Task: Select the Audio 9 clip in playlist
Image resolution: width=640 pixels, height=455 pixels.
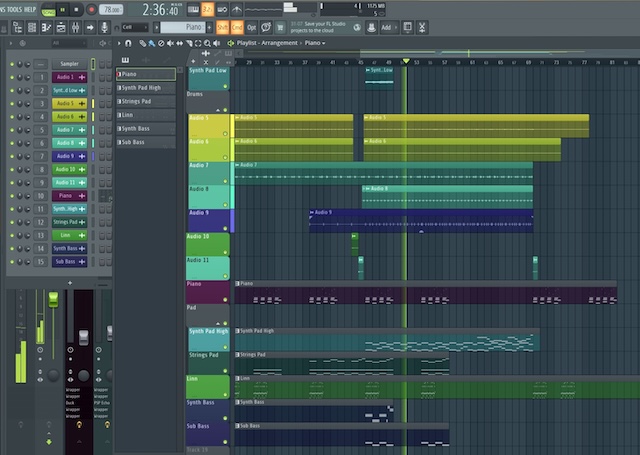Action: [421, 221]
